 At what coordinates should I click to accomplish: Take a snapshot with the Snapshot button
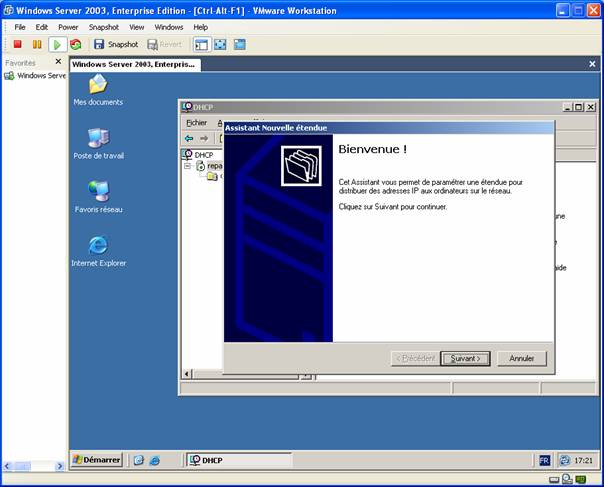coord(116,44)
